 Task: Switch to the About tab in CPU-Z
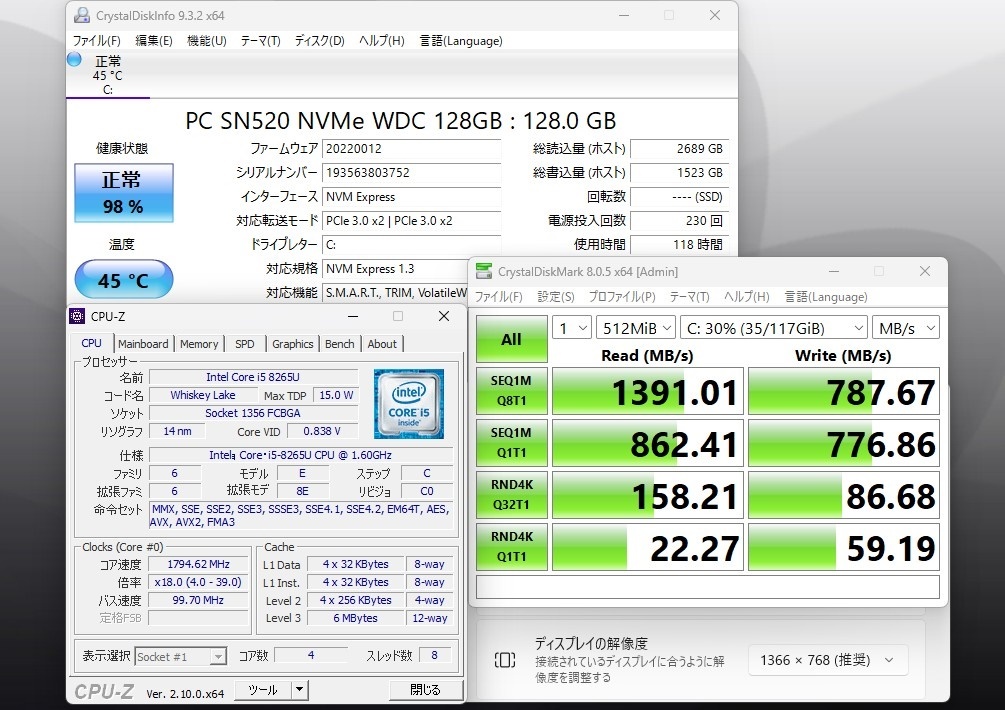pyautogui.click(x=382, y=344)
